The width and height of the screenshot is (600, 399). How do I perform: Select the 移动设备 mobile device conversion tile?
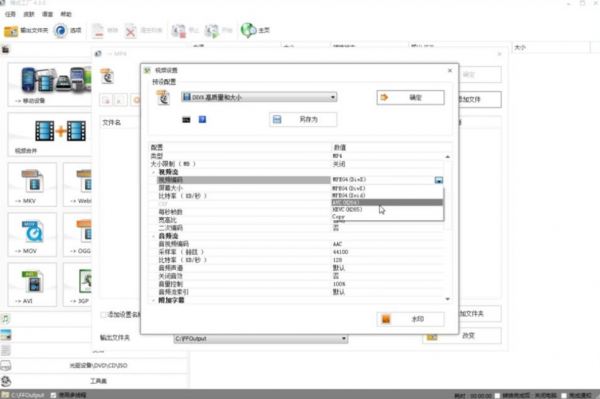pos(50,84)
